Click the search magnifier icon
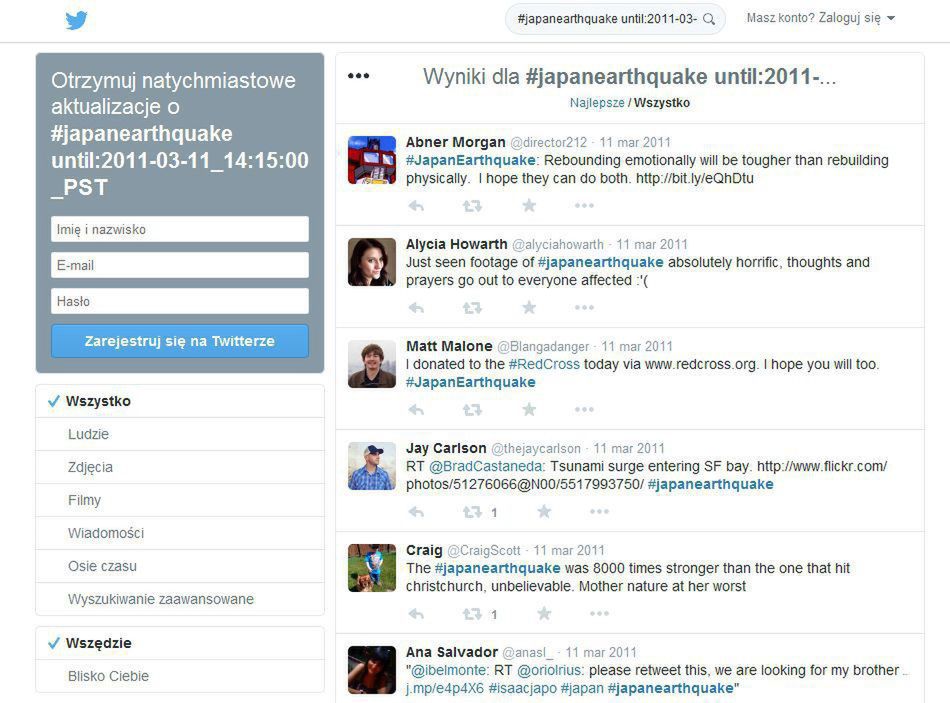The width and height of the screenshot is (950, 703). pos(708,19)
